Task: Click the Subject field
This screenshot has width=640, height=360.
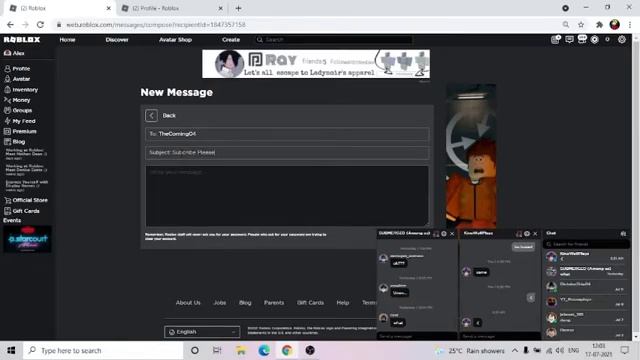Action: pos(287,152)
